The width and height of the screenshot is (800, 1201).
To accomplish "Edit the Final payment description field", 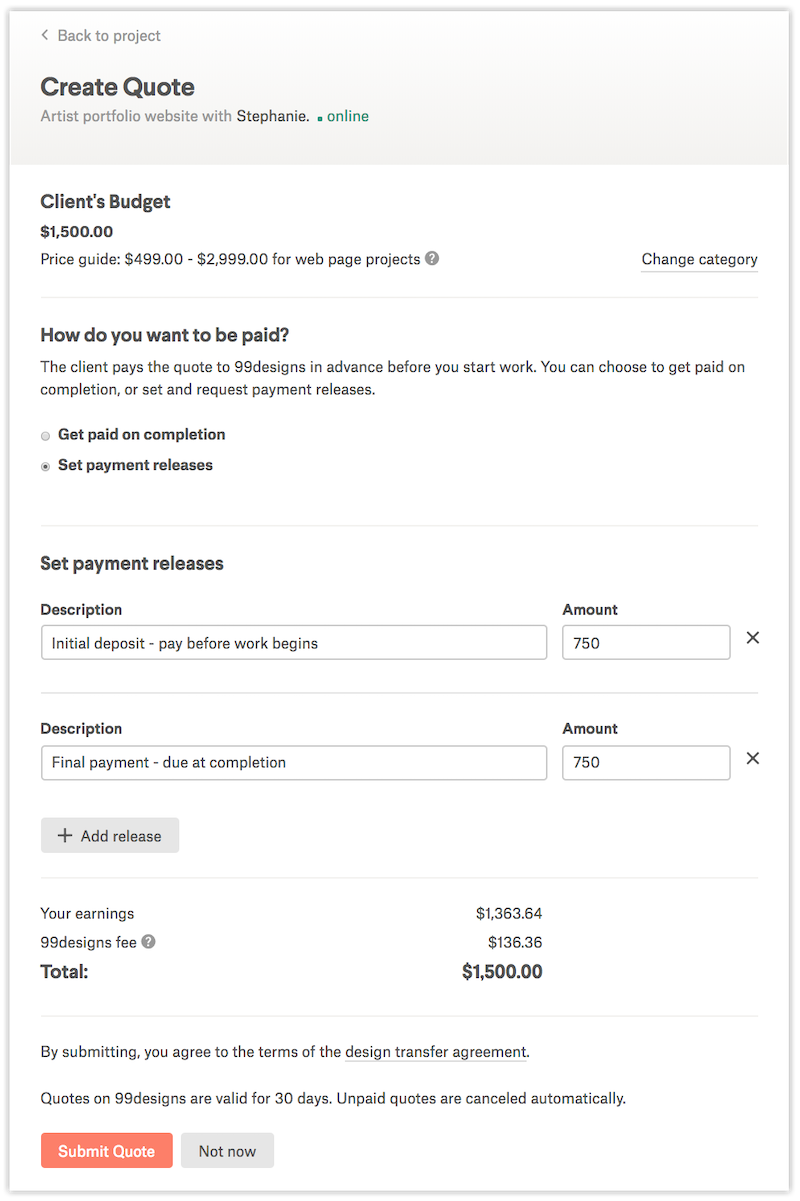I will [294, 762].
